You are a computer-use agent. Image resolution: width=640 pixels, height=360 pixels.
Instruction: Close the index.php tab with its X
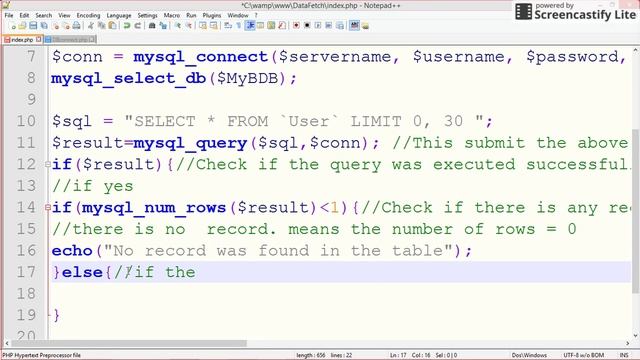pyautogui.click(x=39, y=39)
